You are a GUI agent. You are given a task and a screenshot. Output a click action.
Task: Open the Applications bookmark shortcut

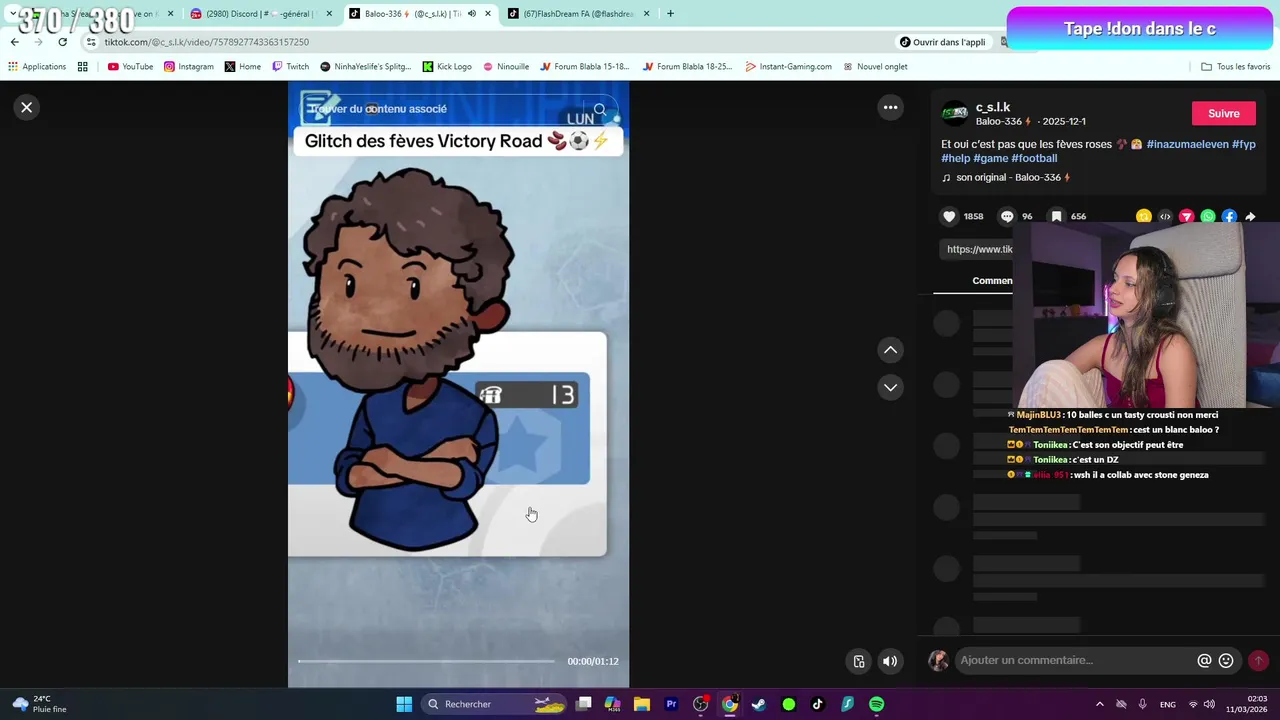point(36,67)
